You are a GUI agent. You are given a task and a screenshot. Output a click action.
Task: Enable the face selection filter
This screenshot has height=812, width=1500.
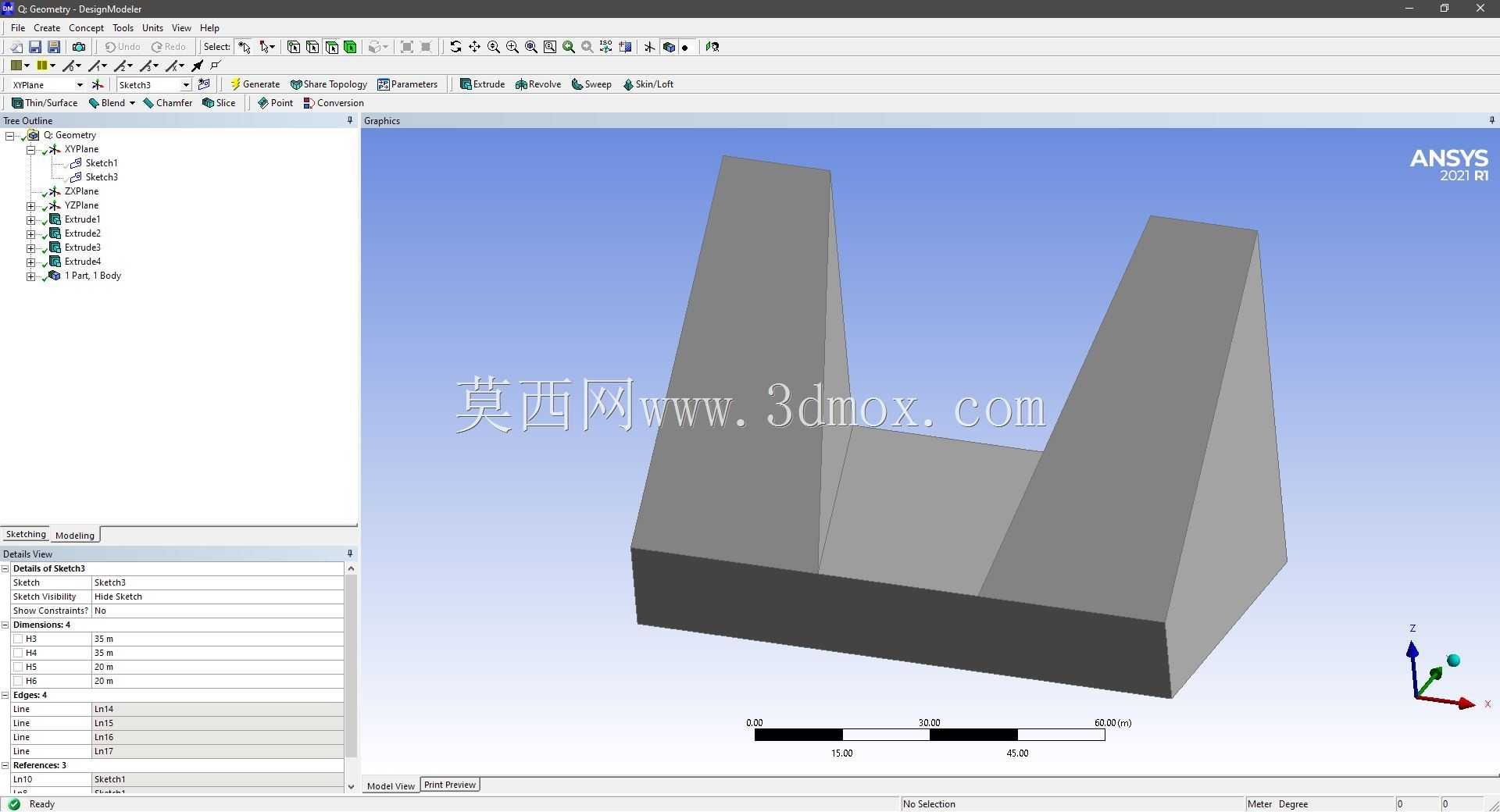click(x=332, y=47)
